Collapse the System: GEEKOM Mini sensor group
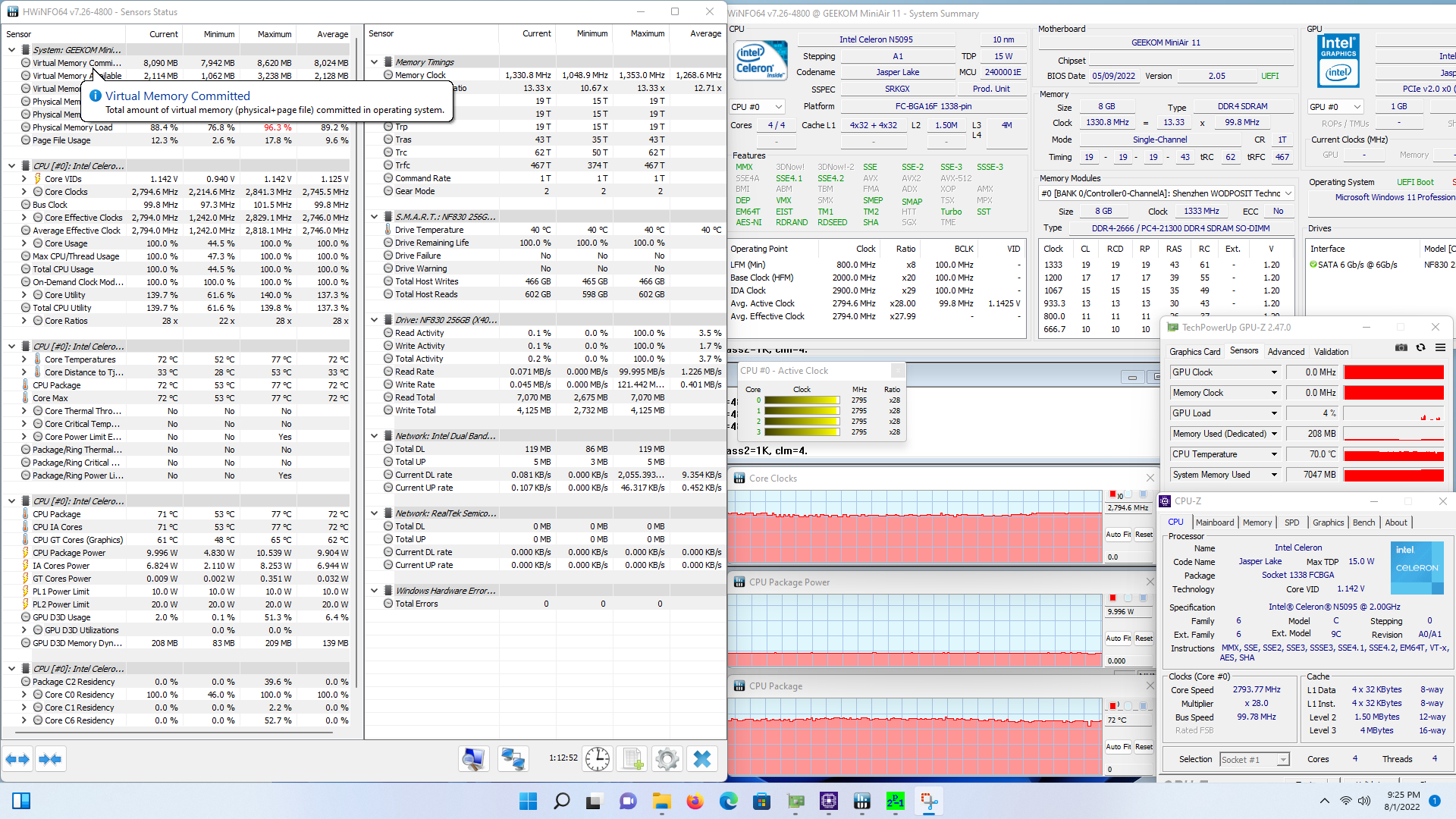Screen dimensions: 1456x819 [x=11, y=50]
